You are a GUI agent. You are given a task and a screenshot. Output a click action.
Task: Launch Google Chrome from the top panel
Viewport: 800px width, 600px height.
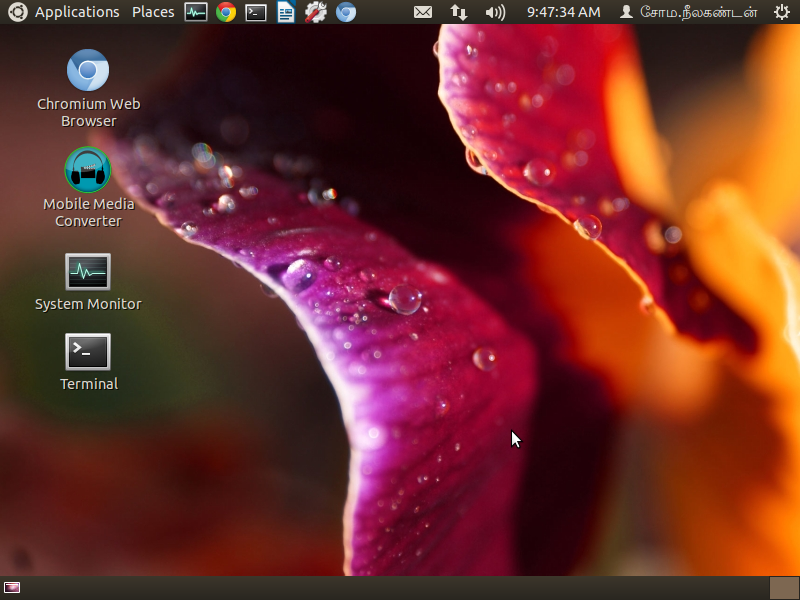[x=226, y=12]
